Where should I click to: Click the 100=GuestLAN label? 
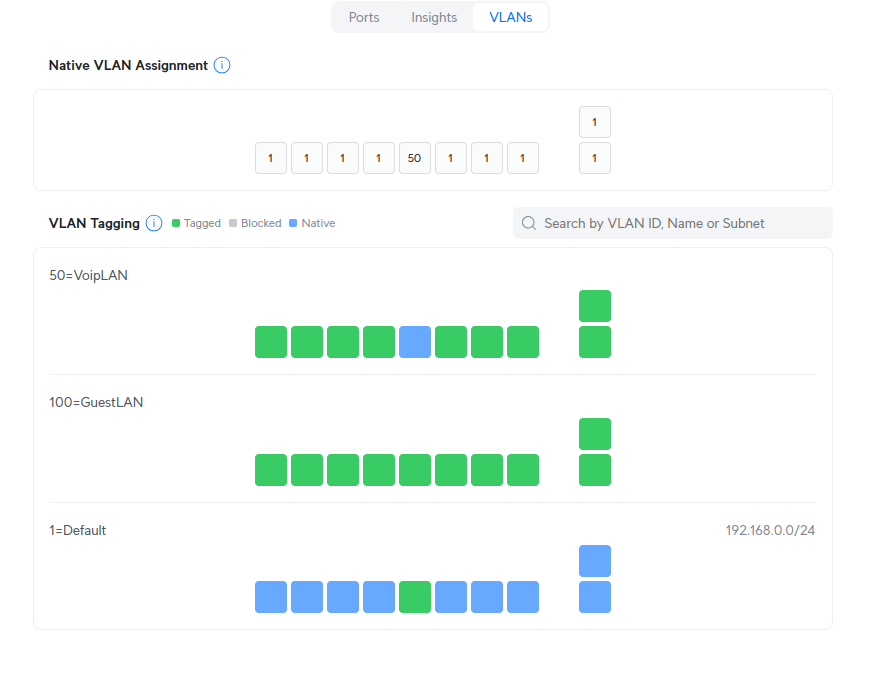(x=96, y=402)
